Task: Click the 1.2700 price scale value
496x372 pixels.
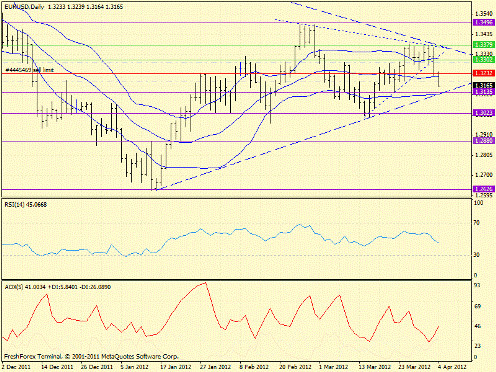Action: click(x=484, y=175)
